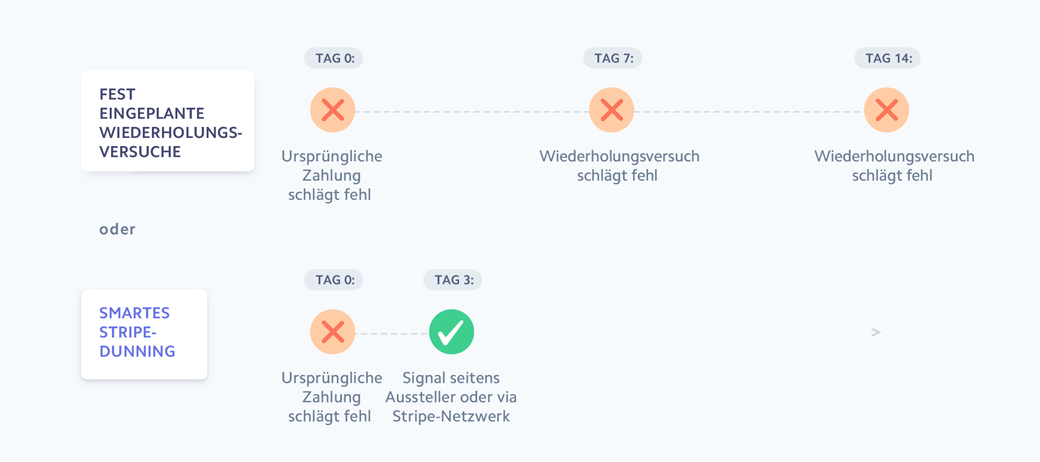The width and height of the screenshot is (1040, 462).
Task: Select the green success checkmark icon
Action: click(x=451, y=332)
